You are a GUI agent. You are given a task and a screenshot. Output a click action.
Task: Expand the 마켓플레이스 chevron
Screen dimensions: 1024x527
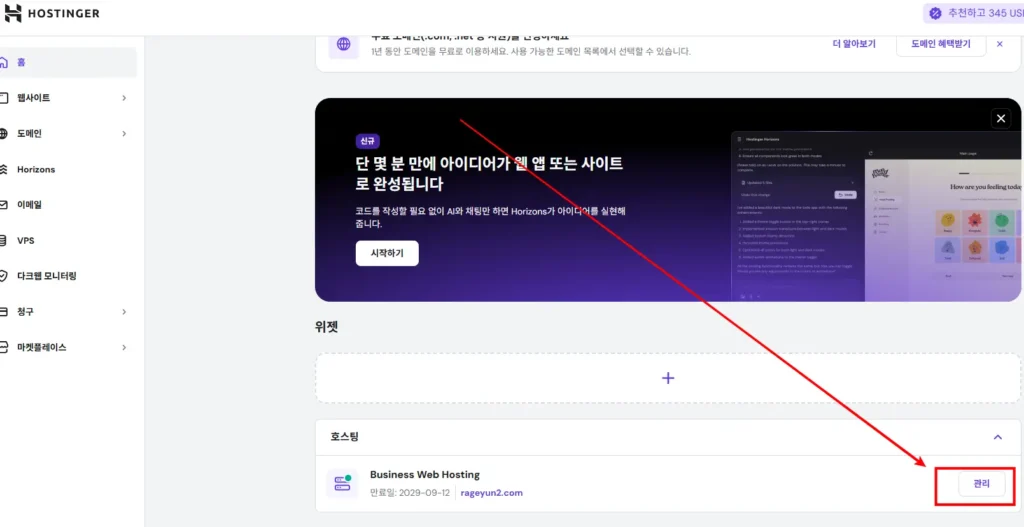[124, 347]
